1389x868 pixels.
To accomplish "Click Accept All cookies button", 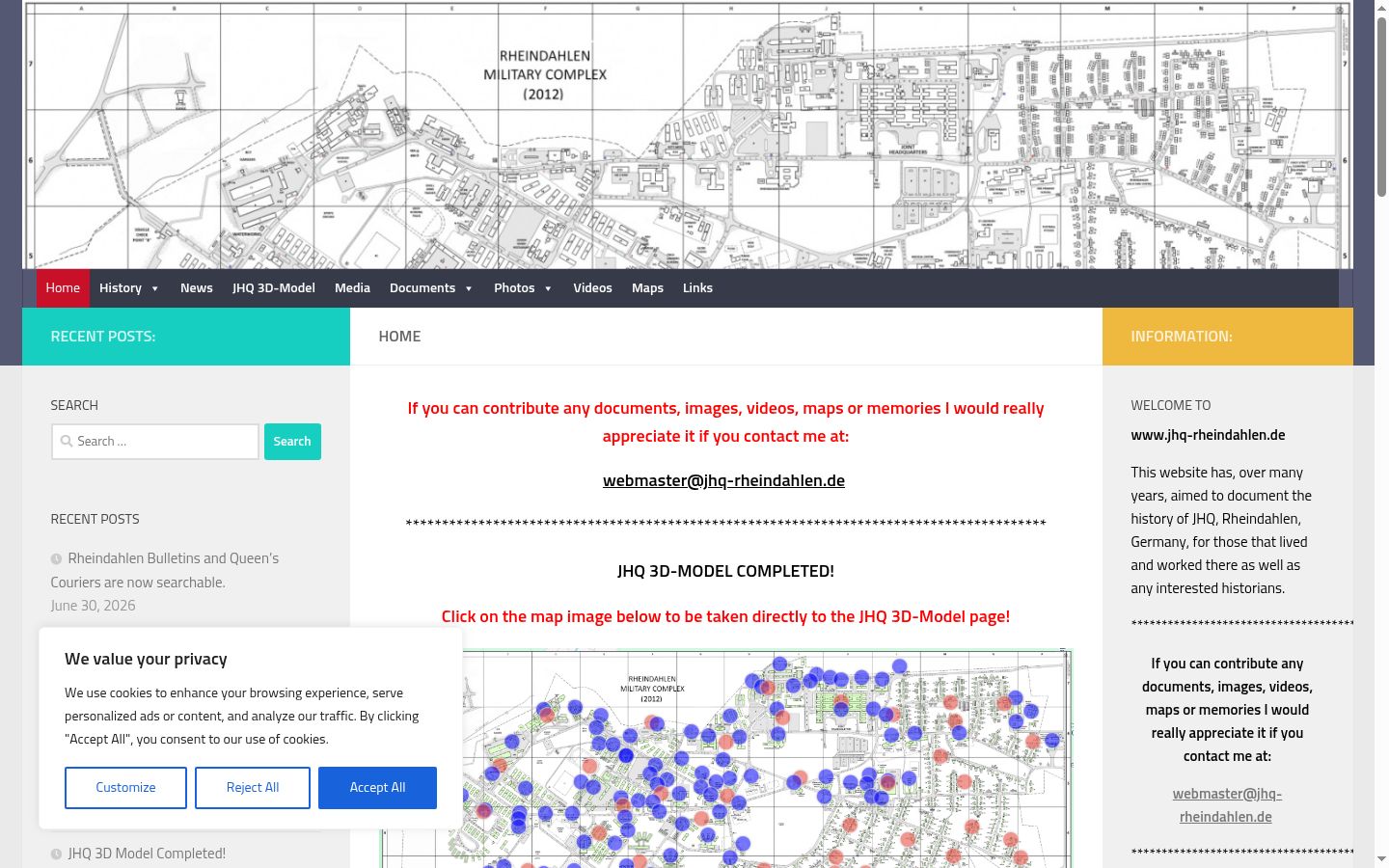I will [377, 788].
